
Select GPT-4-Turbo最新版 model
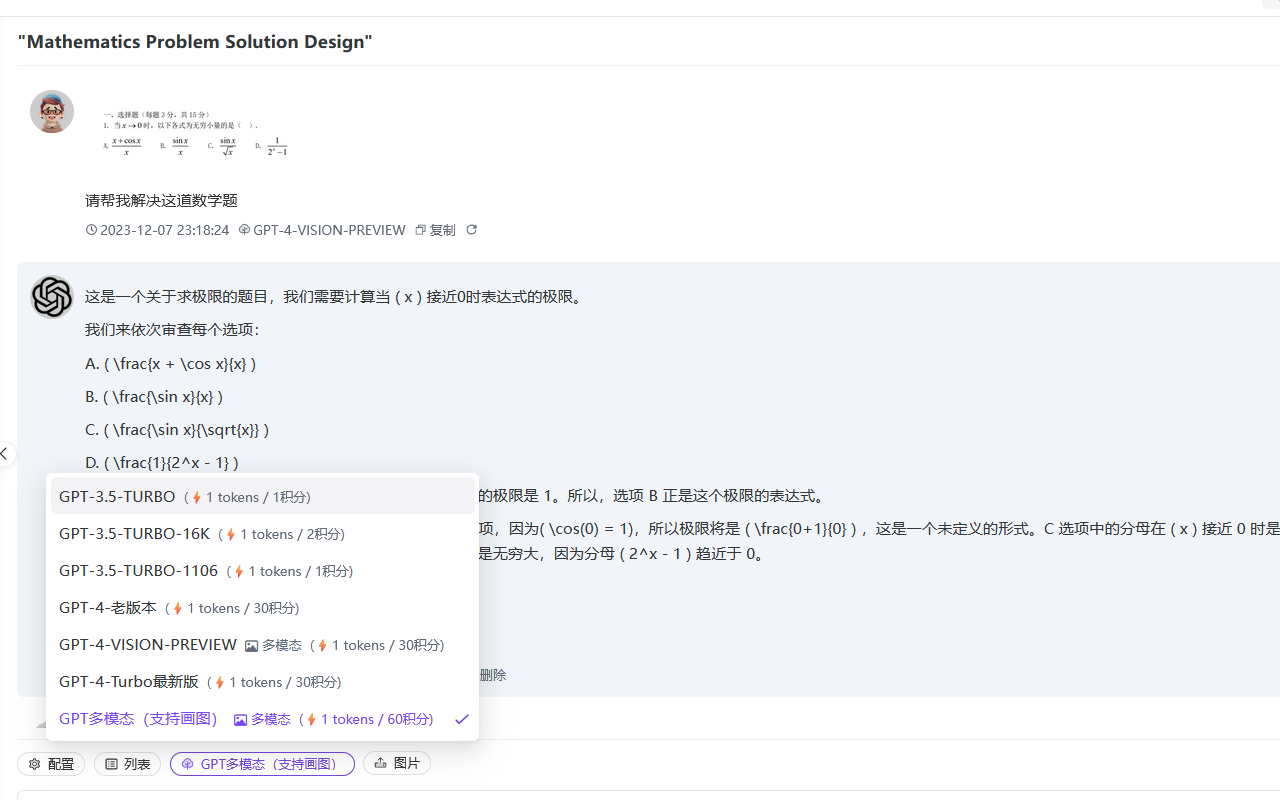coord(263,682)
